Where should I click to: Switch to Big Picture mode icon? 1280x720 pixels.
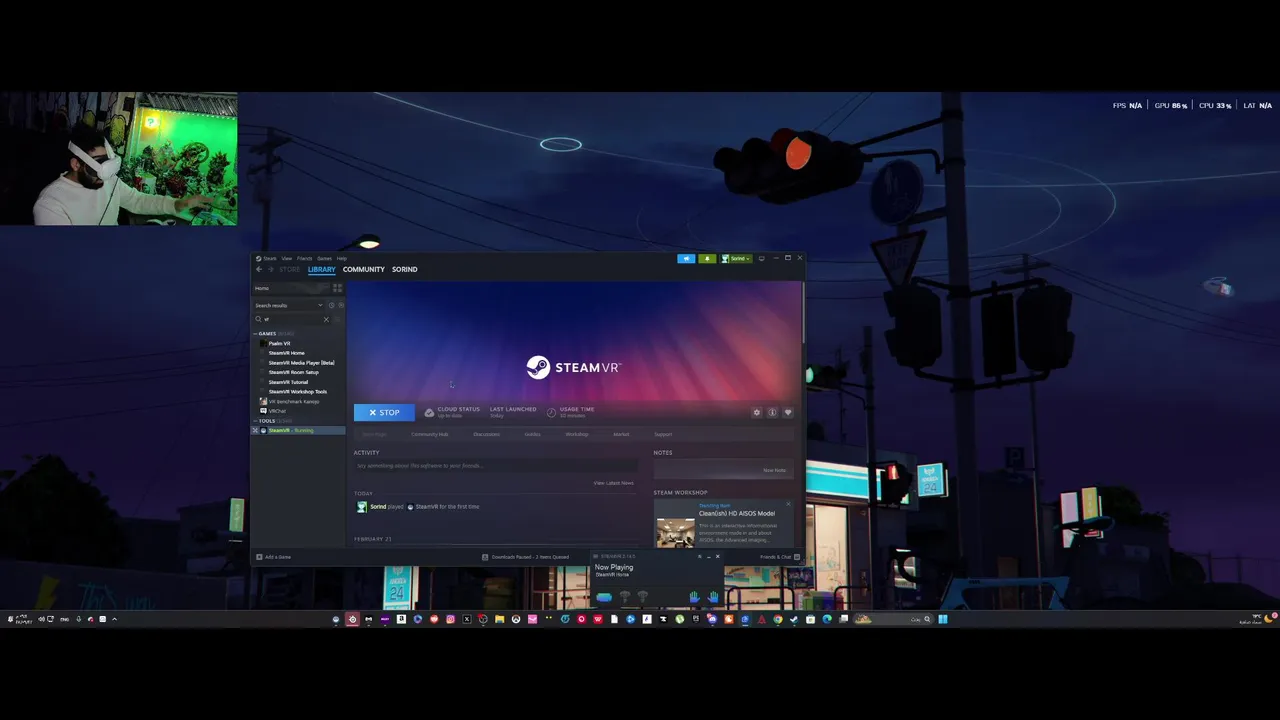[x=761, y=258]
